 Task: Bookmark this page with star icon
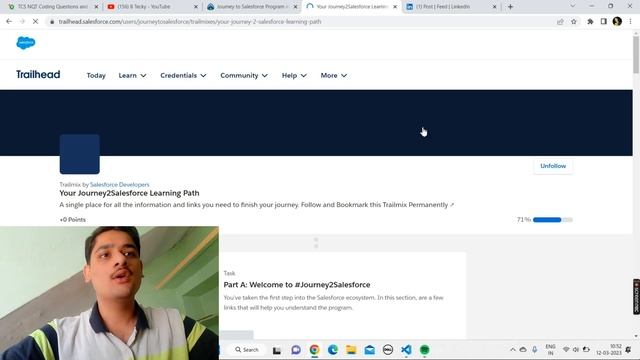tap(573, 22)
